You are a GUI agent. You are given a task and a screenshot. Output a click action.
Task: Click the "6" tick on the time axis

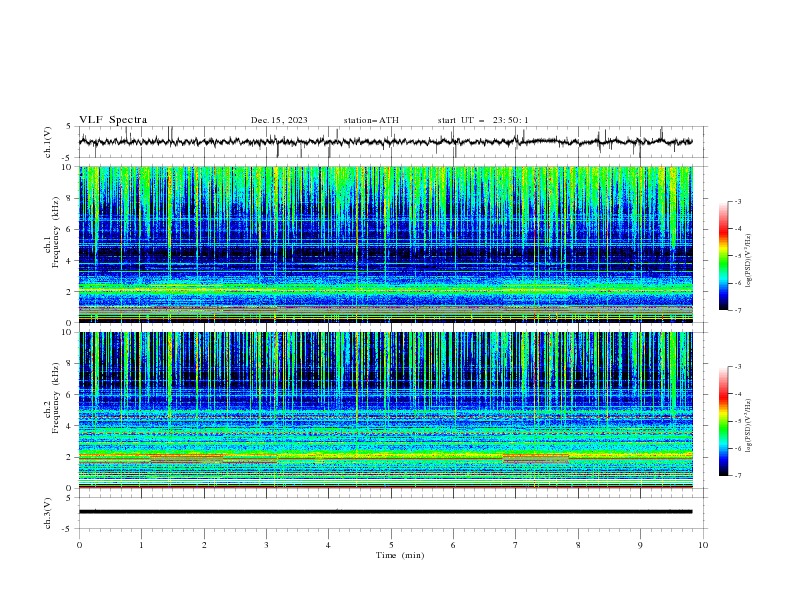453,545
